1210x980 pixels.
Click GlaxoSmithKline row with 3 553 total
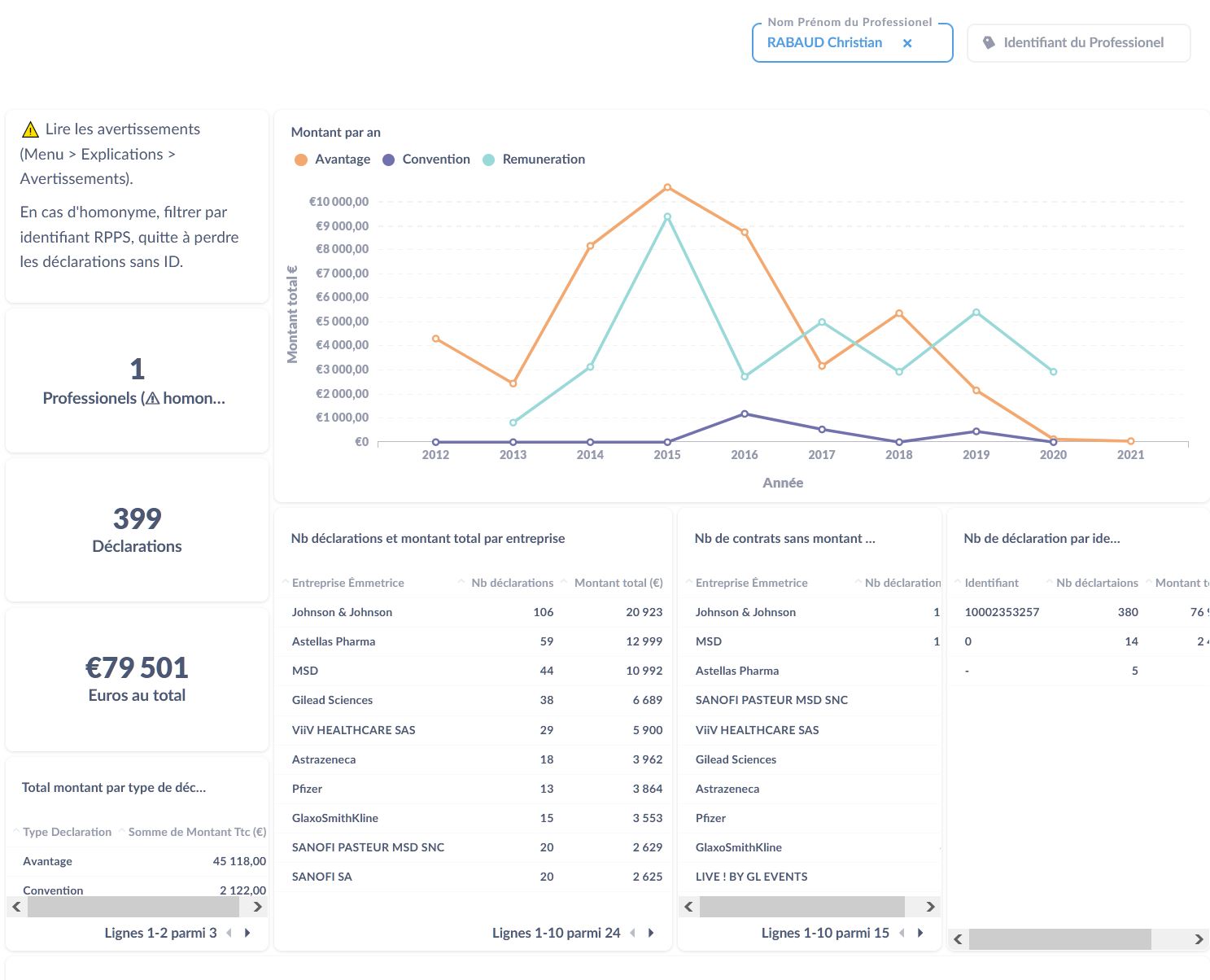coord(474,818)
